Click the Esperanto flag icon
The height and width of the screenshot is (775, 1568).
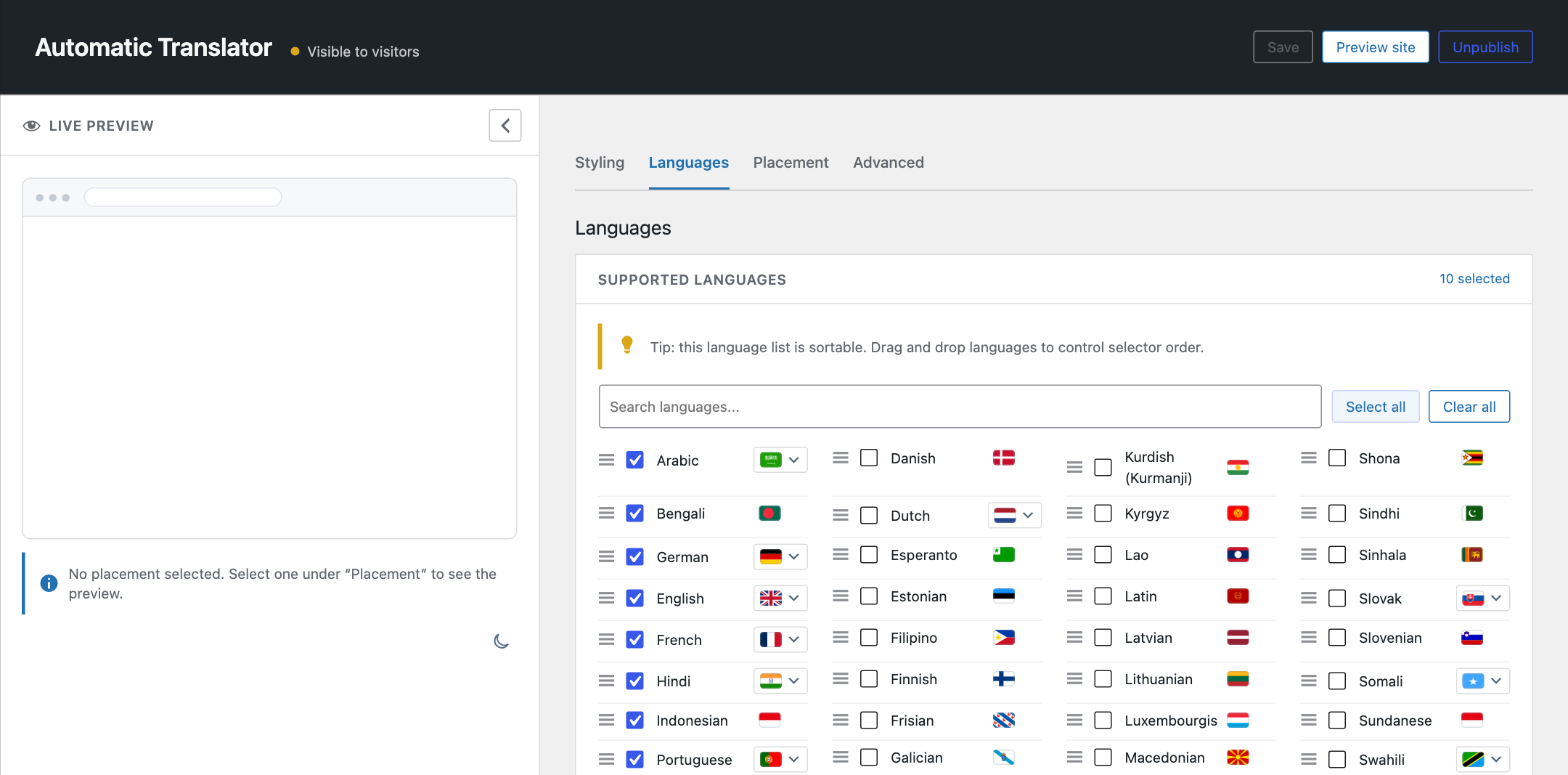coord(1004,555)
